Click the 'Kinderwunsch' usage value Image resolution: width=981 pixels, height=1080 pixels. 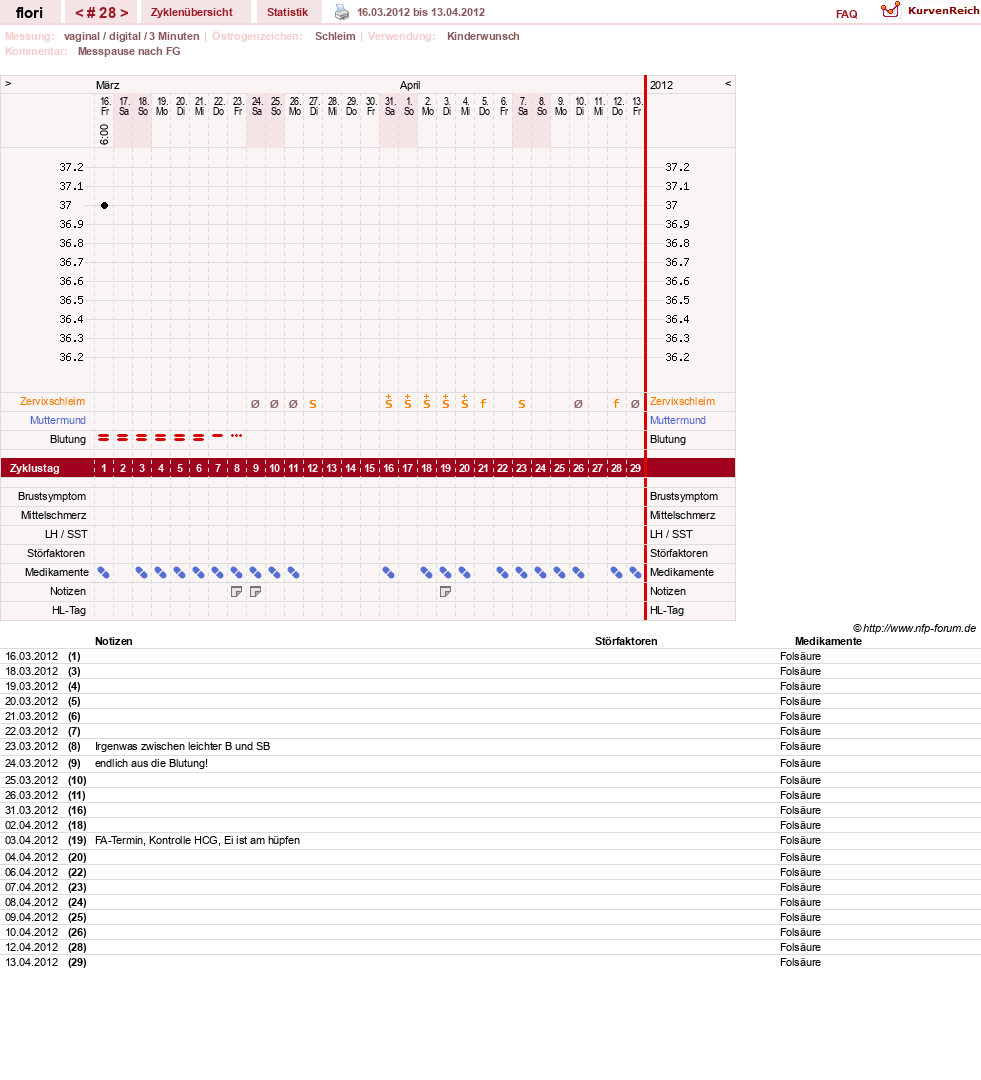click(x=483, y=36)
